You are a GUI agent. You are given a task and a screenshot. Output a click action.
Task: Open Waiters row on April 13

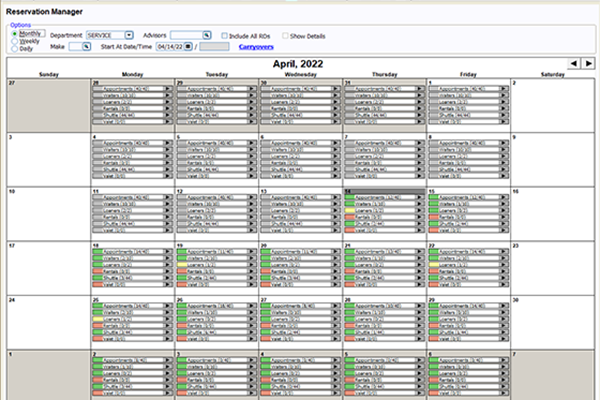300,204
